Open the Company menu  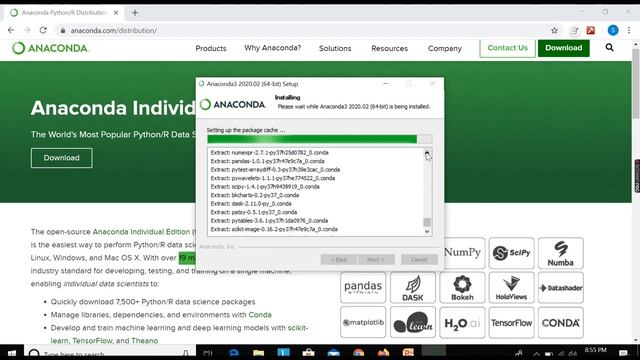tap(444, 48)
